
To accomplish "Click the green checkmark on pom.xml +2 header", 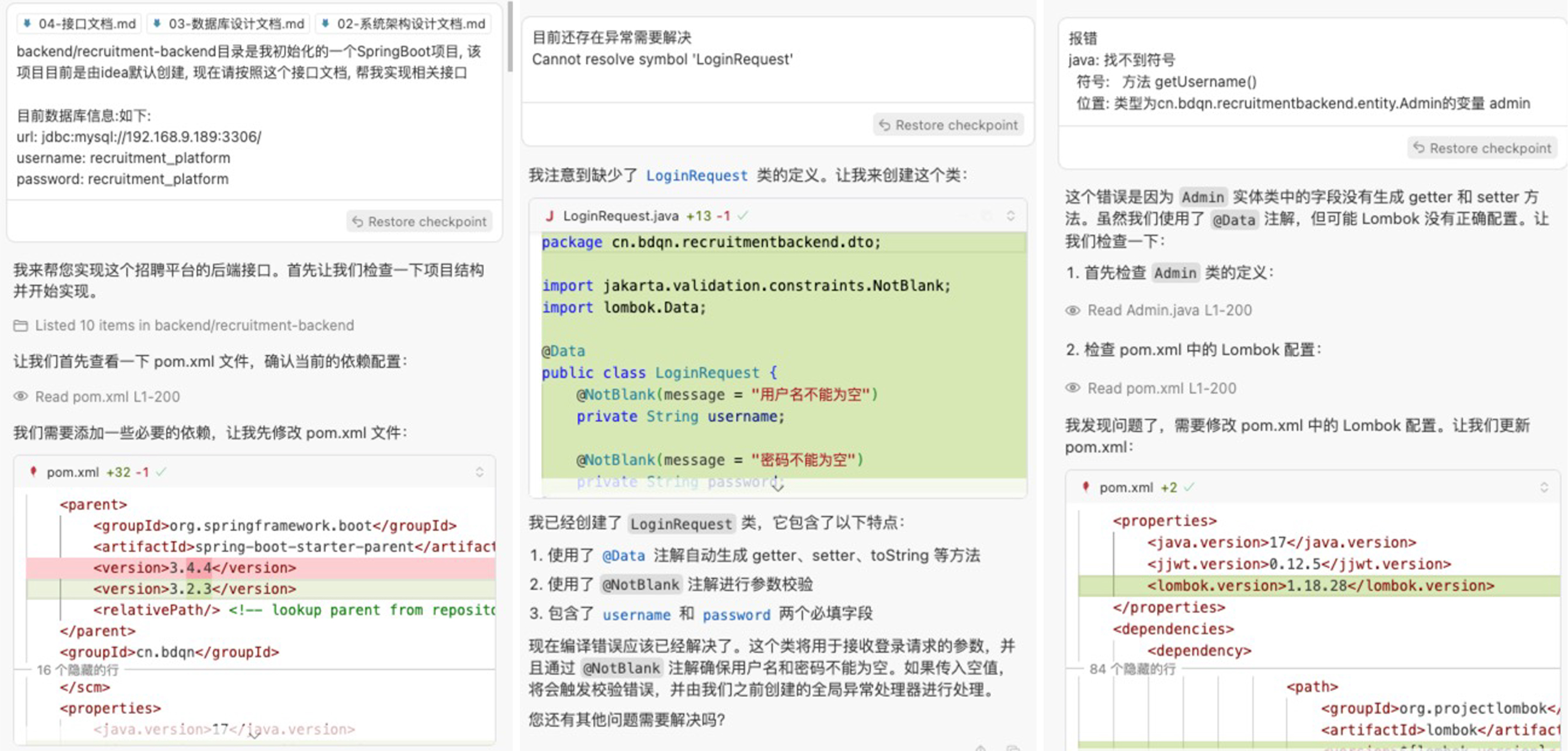I will pyautogui.click(x=1189, y=486).
